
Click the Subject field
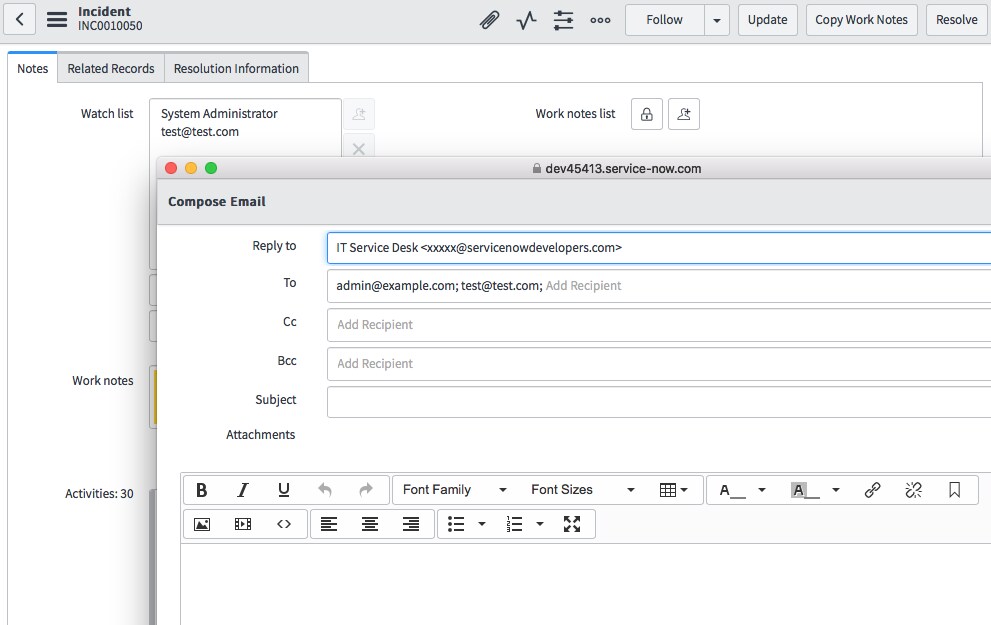click(x=659, y=402)
